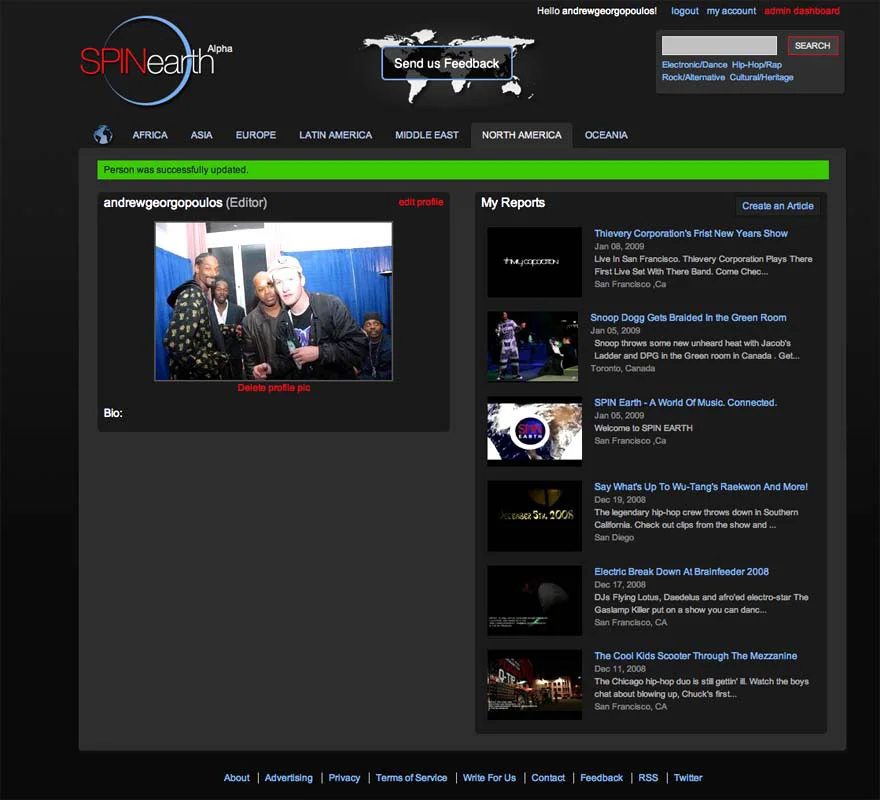
Task: Click the 'Bio:' label
Action: pos(113,413)
